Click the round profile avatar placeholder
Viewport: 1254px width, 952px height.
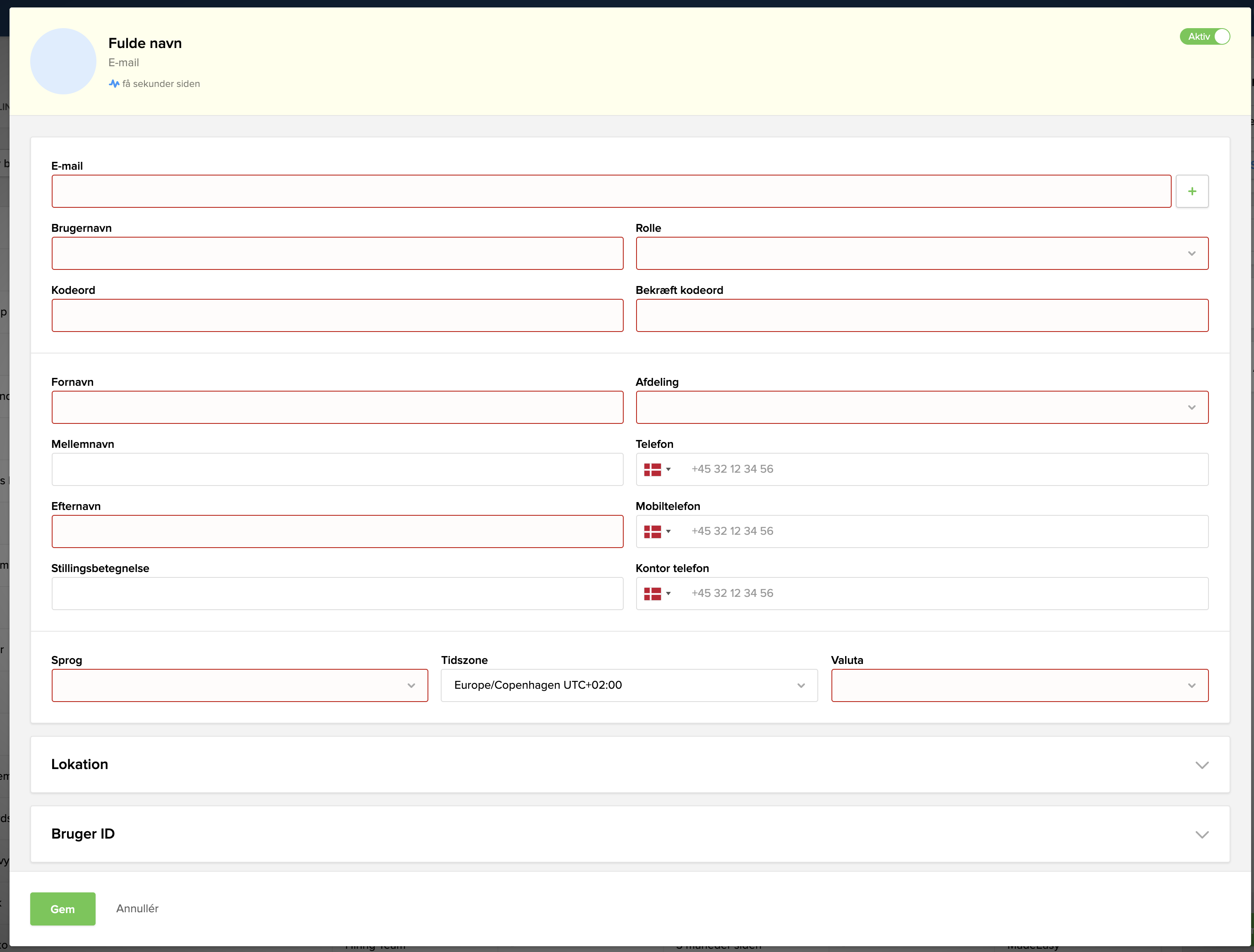(63, 61)
